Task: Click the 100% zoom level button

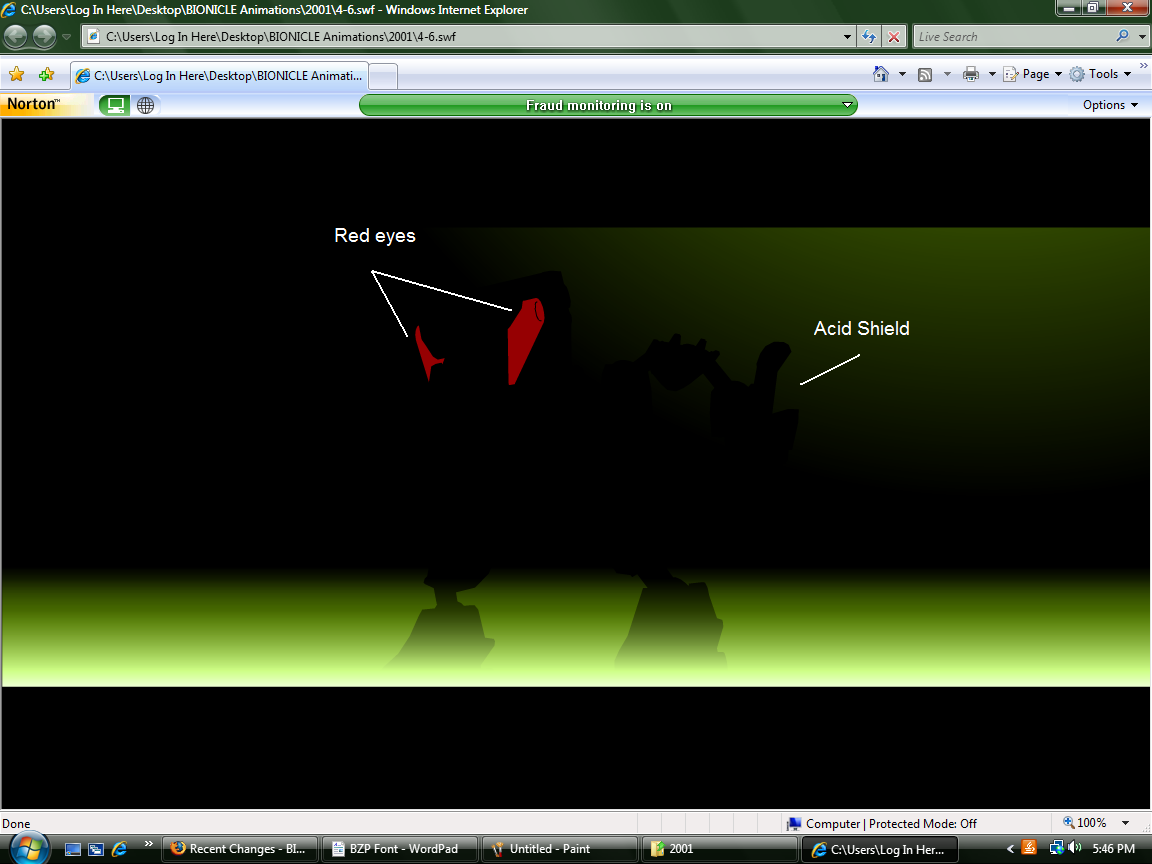Action: tap(1084, 823)
